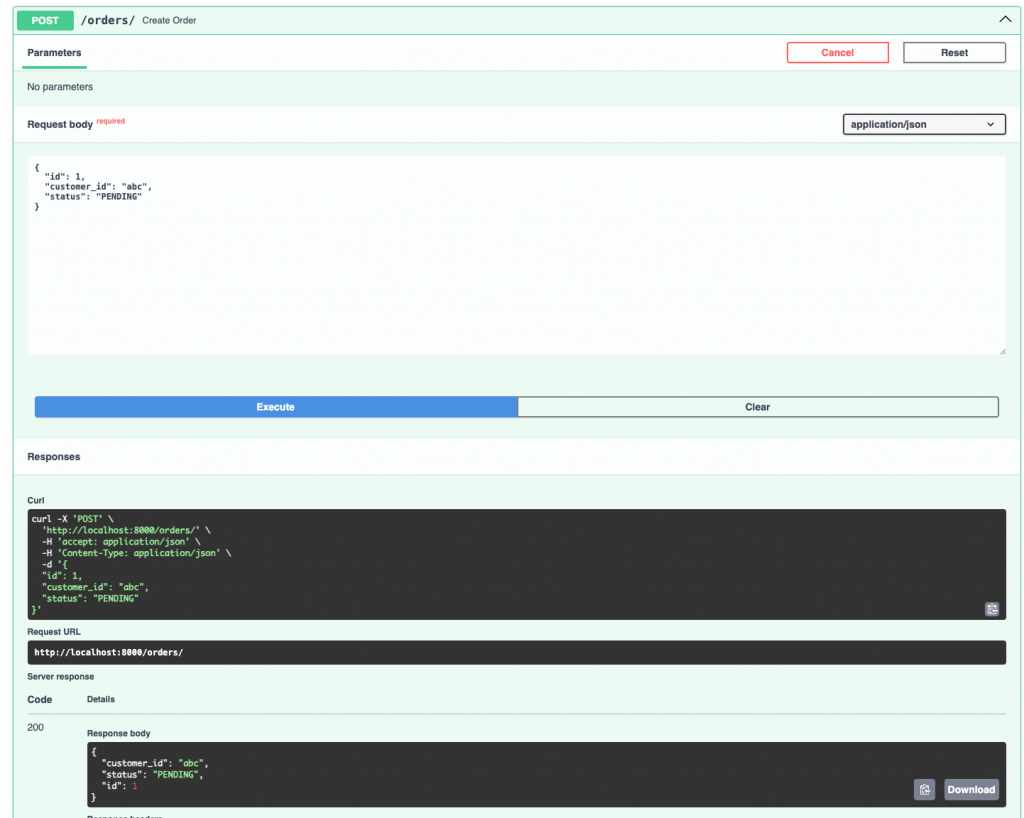1024x818 pixels.
Task: Click the 'Code' column header
Action: [39, 699]
